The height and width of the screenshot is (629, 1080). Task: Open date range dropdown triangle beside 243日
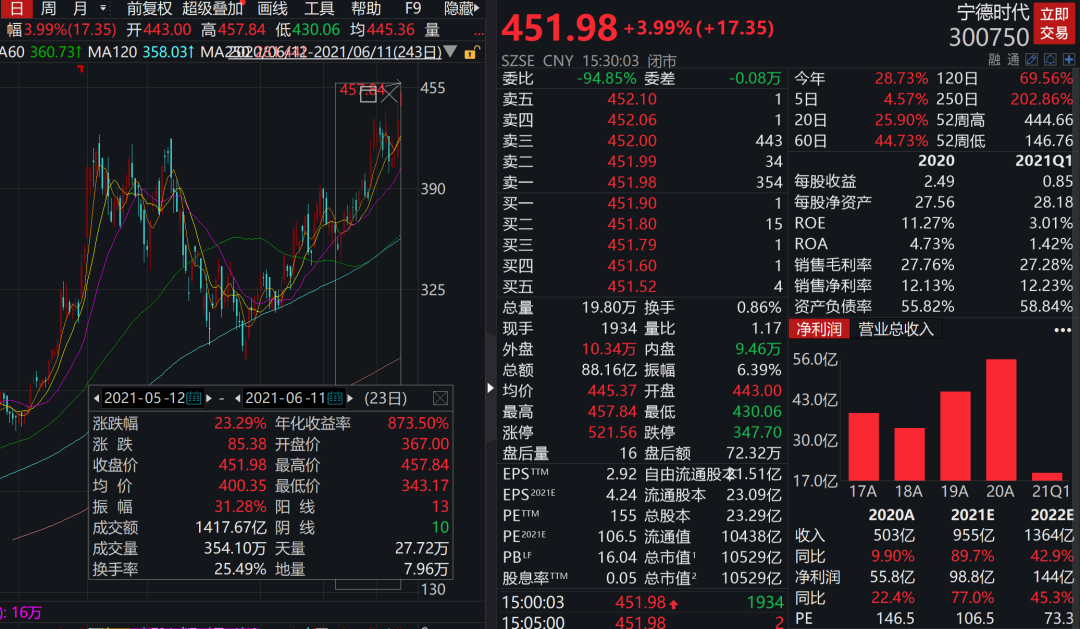[450, 52]
